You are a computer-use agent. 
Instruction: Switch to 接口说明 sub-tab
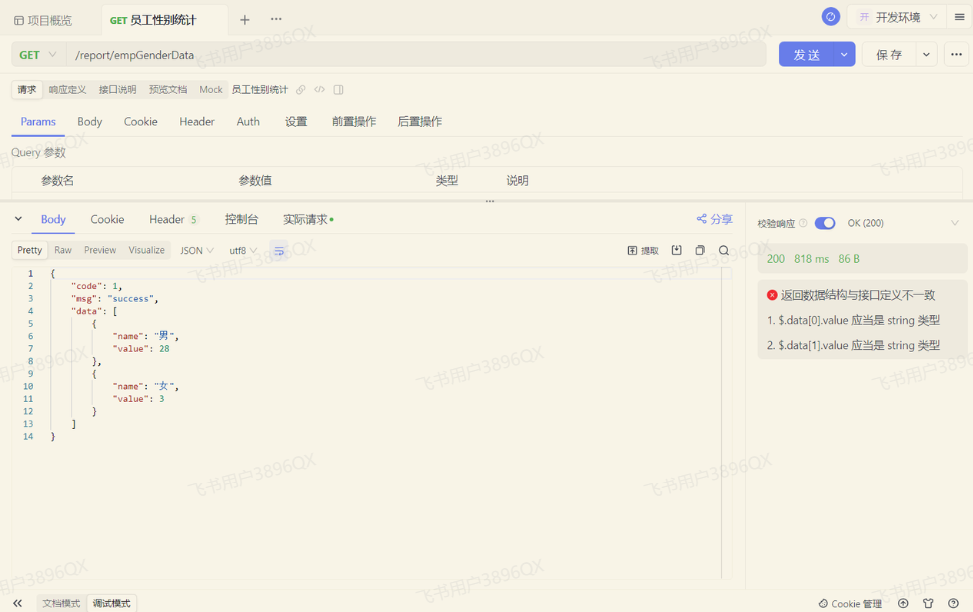pos(117,89)
